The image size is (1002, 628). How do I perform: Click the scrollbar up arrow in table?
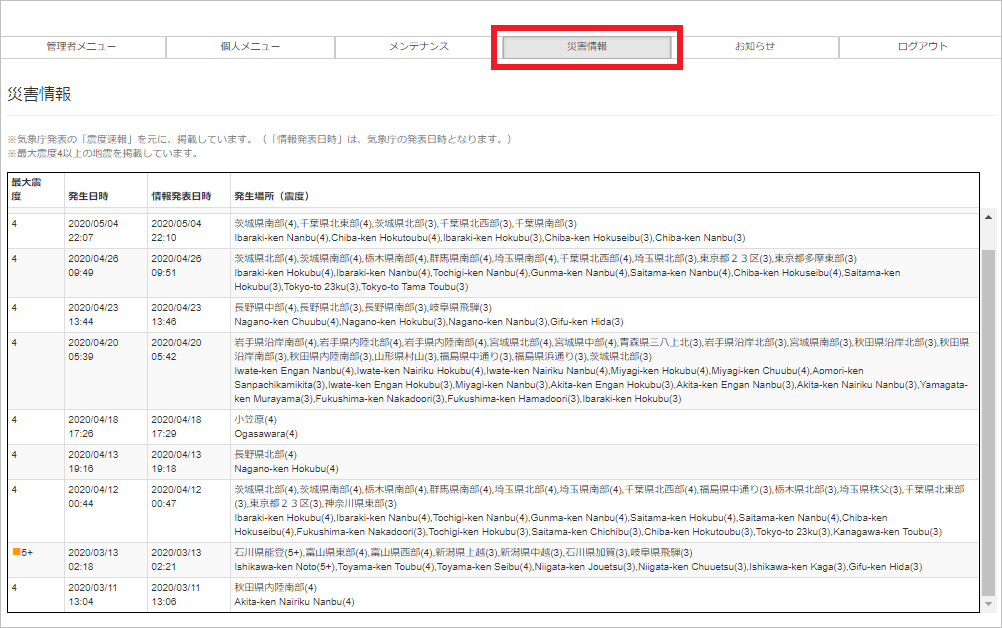[989, 217]
